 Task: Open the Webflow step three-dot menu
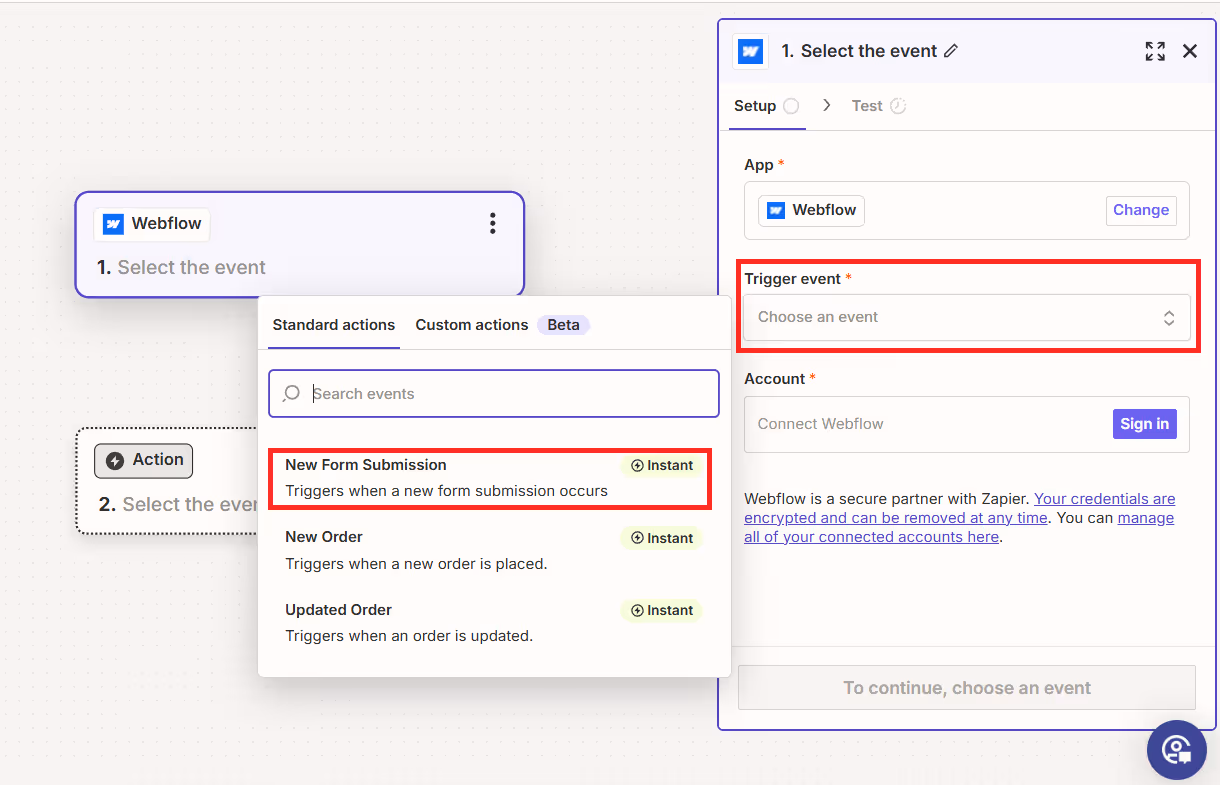pos(492,223)
